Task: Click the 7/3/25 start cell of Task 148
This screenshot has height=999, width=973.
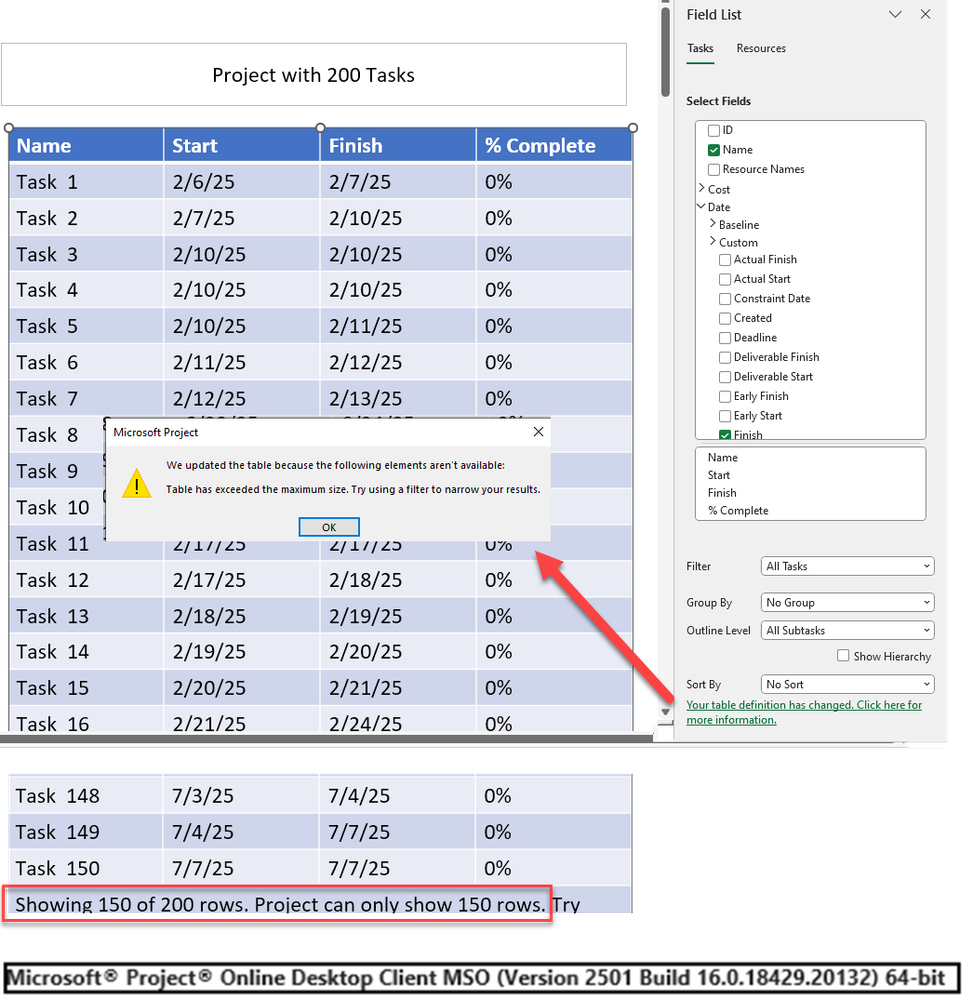Action: (241, 796)
